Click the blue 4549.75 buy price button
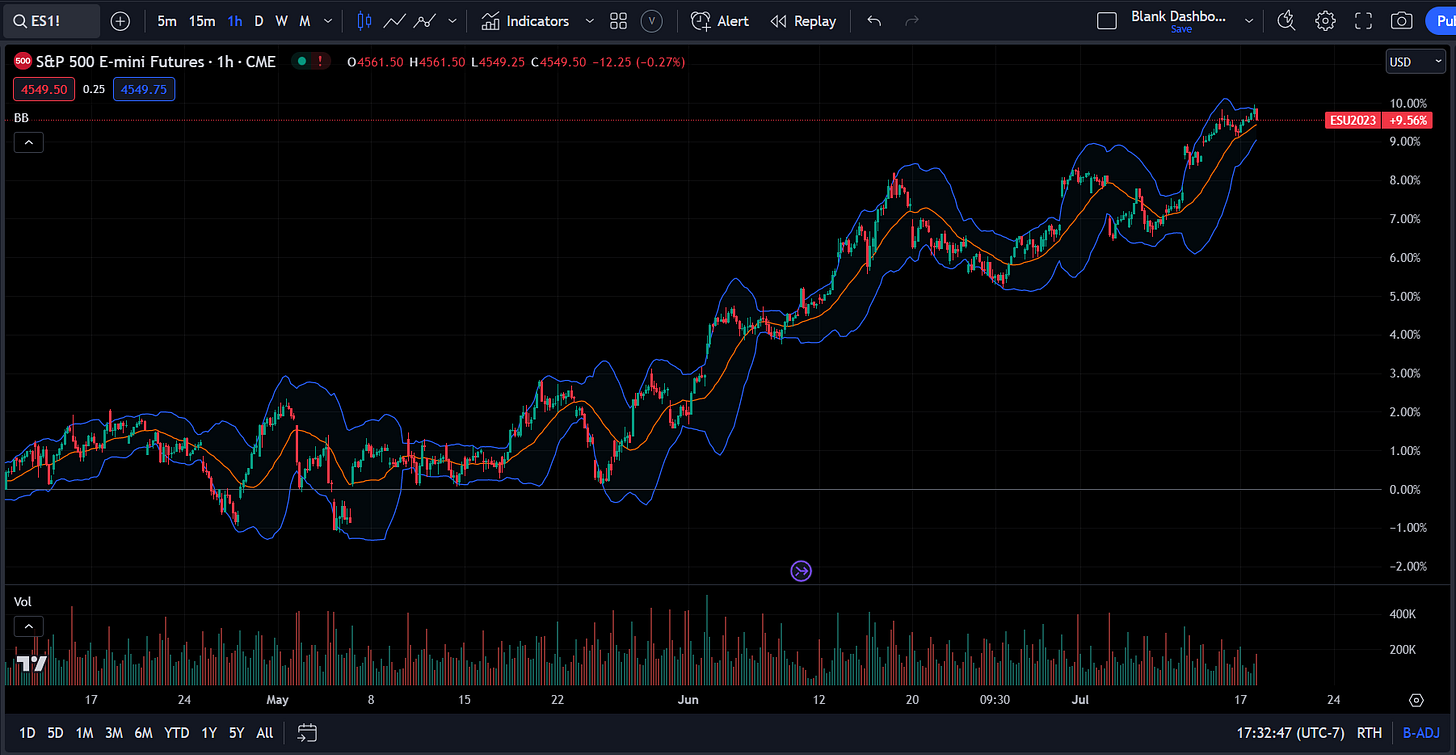Viewport: 1456px width, 755px height. pyautogui.click(x=144, y=89)
